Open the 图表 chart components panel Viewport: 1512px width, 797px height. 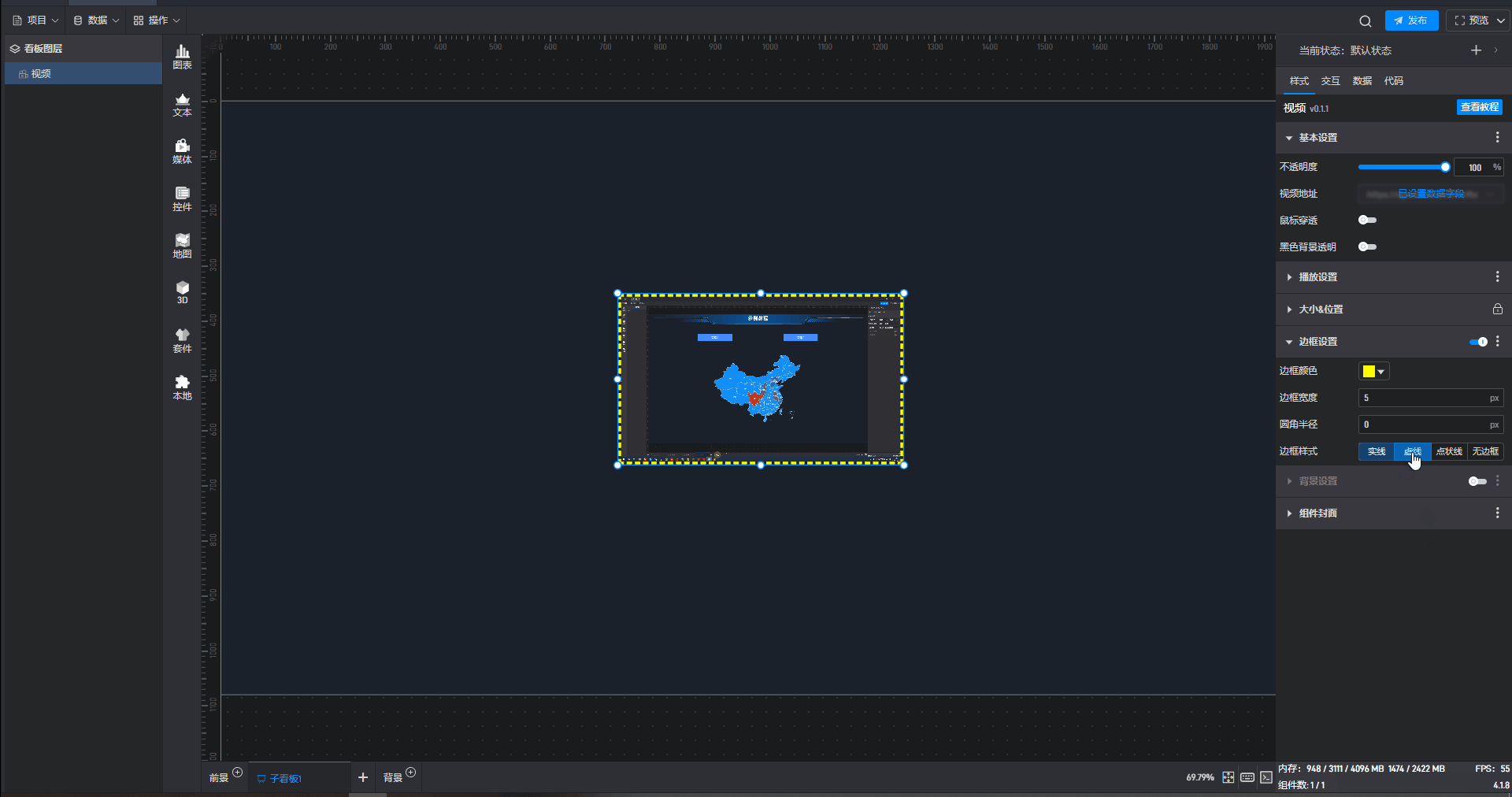182,56
